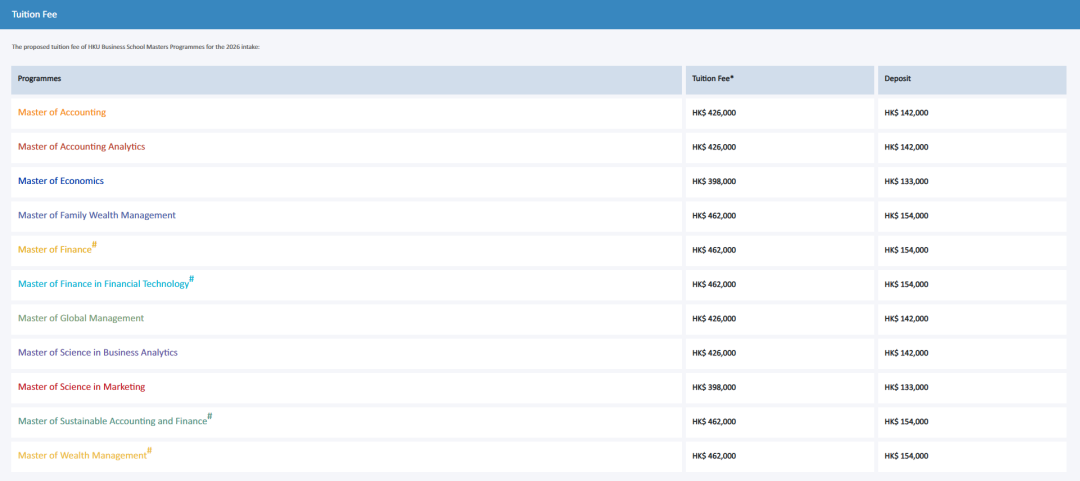The width and height of the screenshot is (1080, 481).
Task: Open Master of Family Wealth Management link
Action: [97, 216]
